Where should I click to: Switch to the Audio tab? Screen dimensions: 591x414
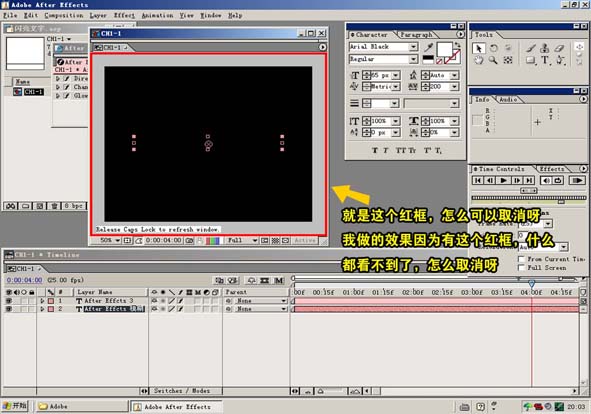click(508, 100)
